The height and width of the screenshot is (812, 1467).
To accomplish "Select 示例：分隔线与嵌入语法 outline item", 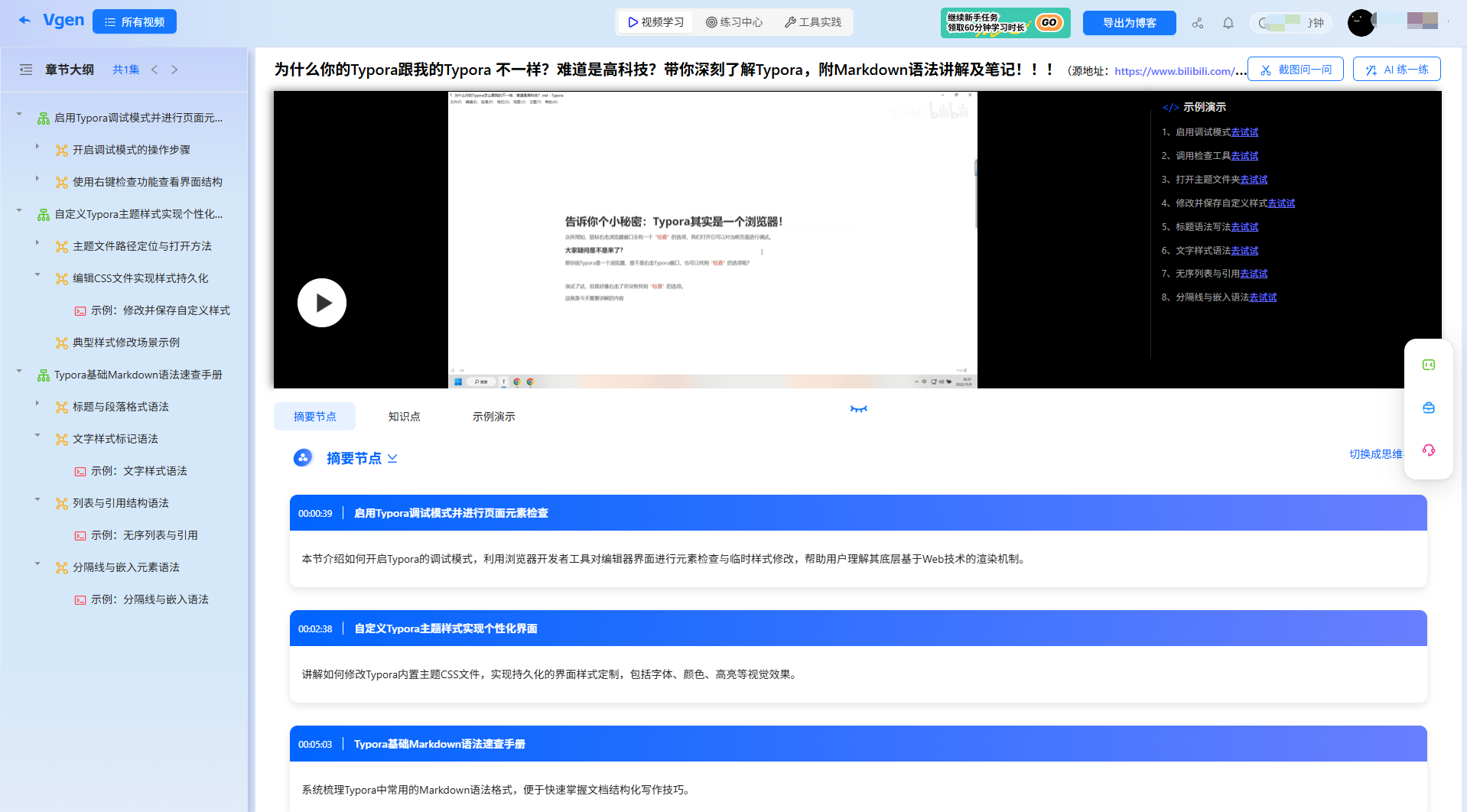I will pyautogui.click(x=149, y=599).
